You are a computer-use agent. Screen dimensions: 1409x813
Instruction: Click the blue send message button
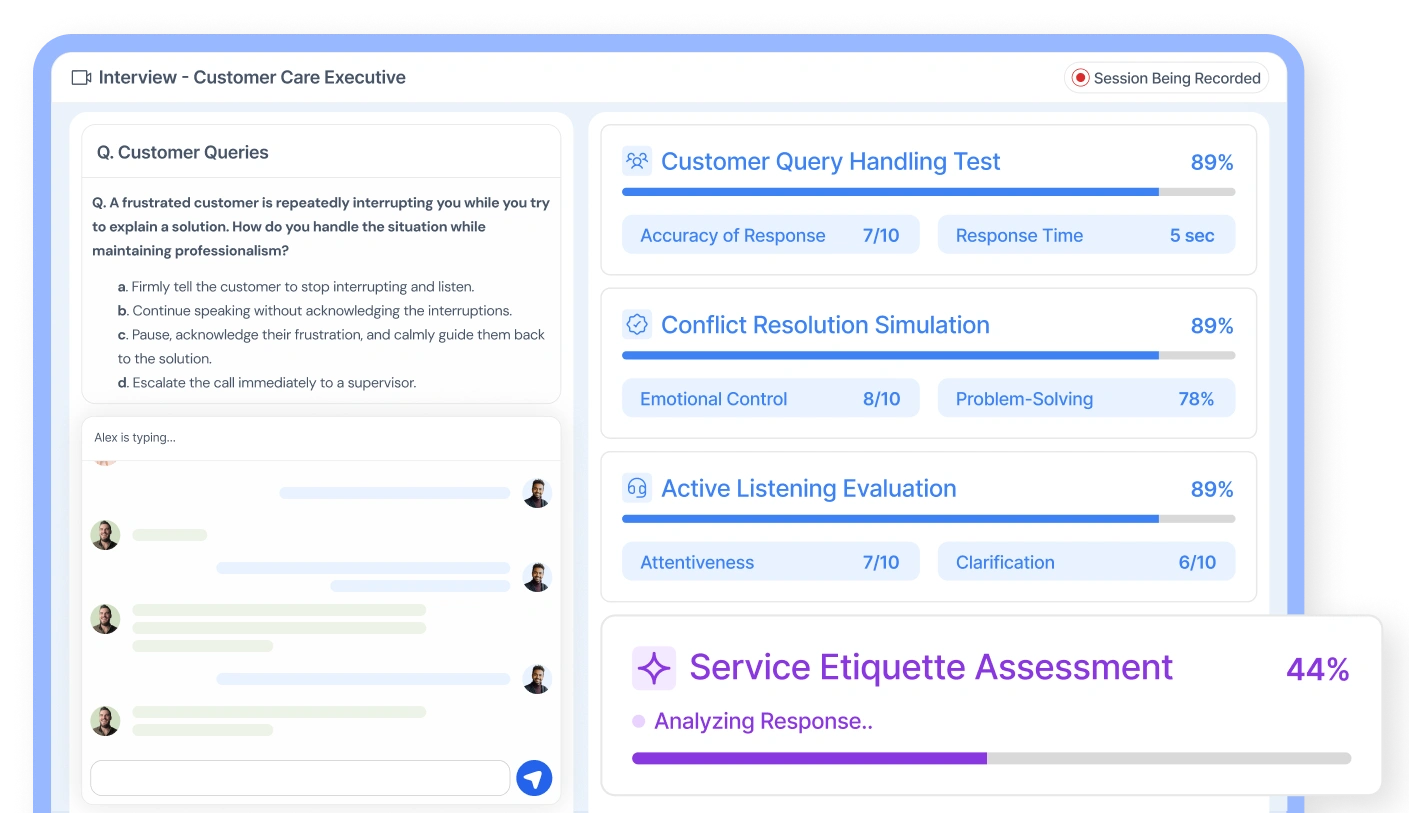tap(534, 778)
